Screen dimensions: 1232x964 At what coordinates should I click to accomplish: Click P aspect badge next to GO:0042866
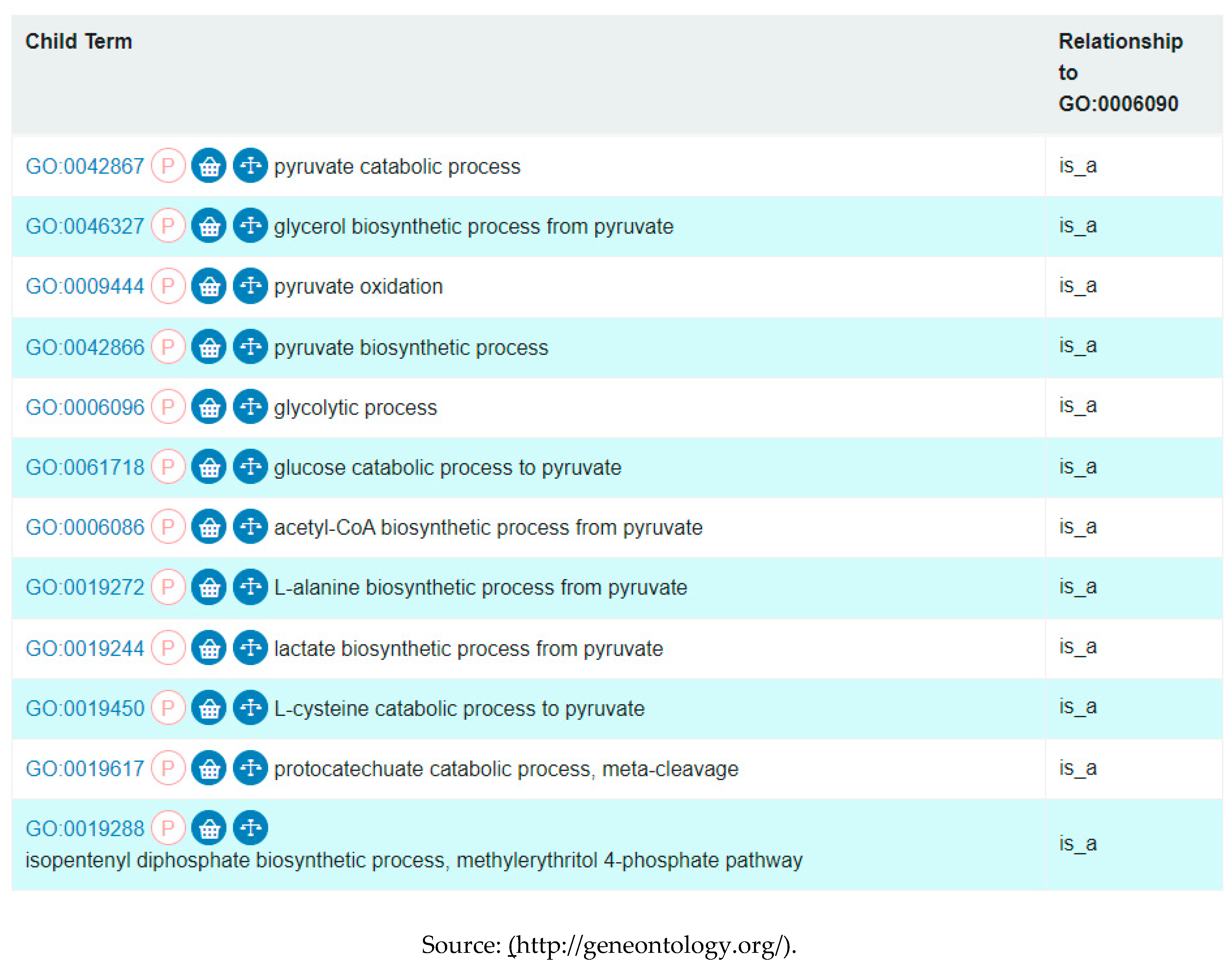pos(168,346)
